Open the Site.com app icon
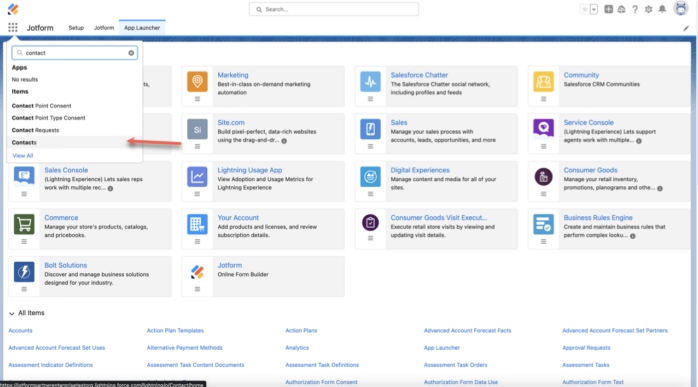This screenshot has width=698, height=387. point(197,129)
